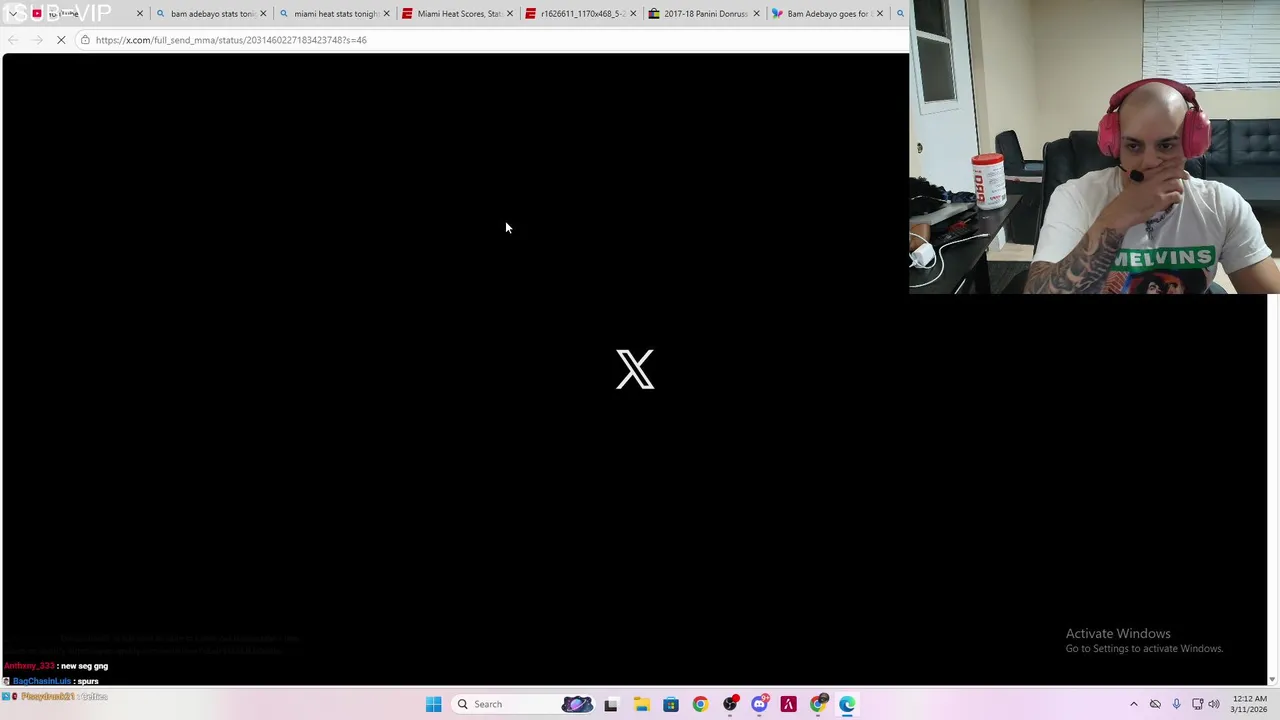Image resolution: width=1280 pixels, height=720 pixels.
Task: Open Task View from the taskbar
Action: tap(611, 704)
